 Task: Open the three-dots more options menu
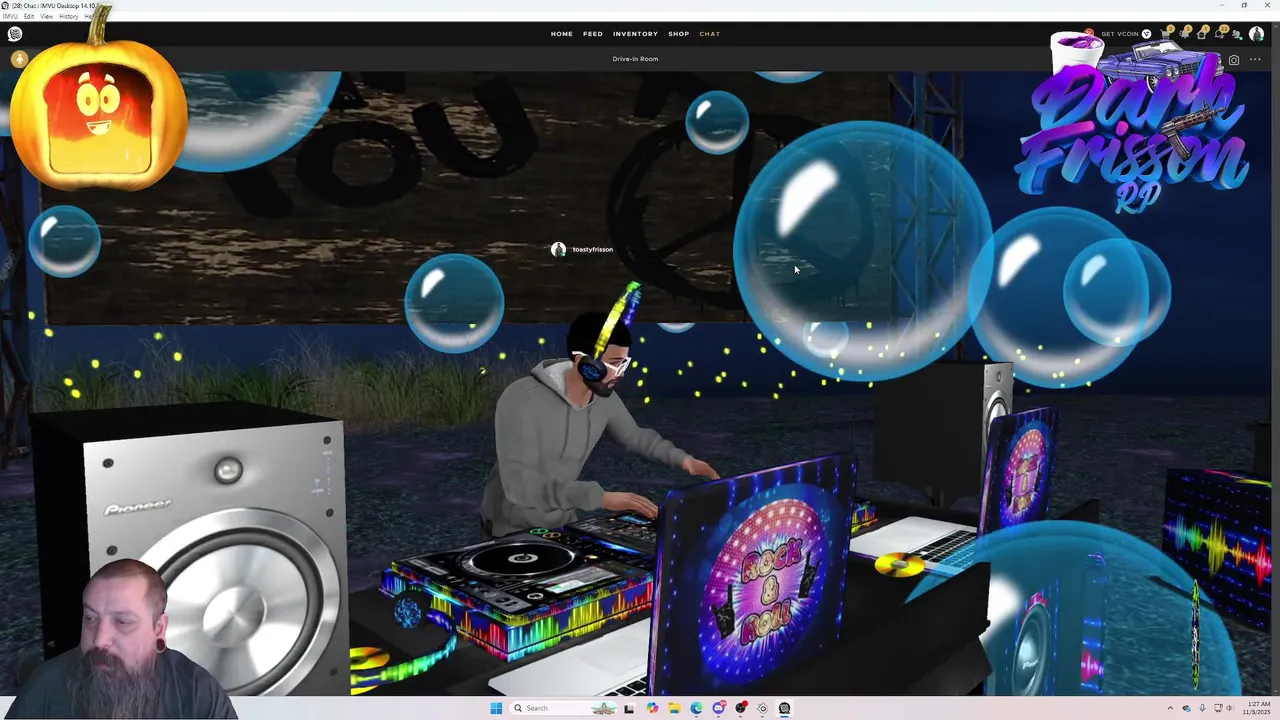click(1255, 60)
